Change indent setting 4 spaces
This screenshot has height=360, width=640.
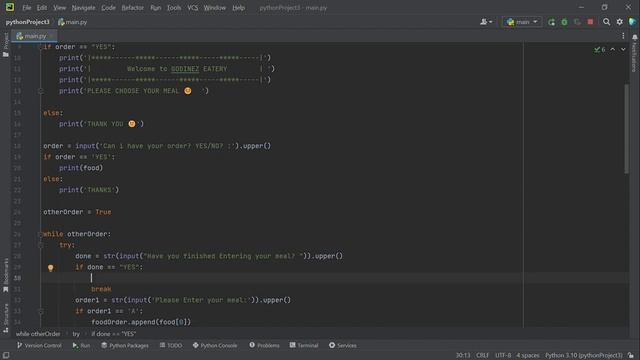(527, 356)
